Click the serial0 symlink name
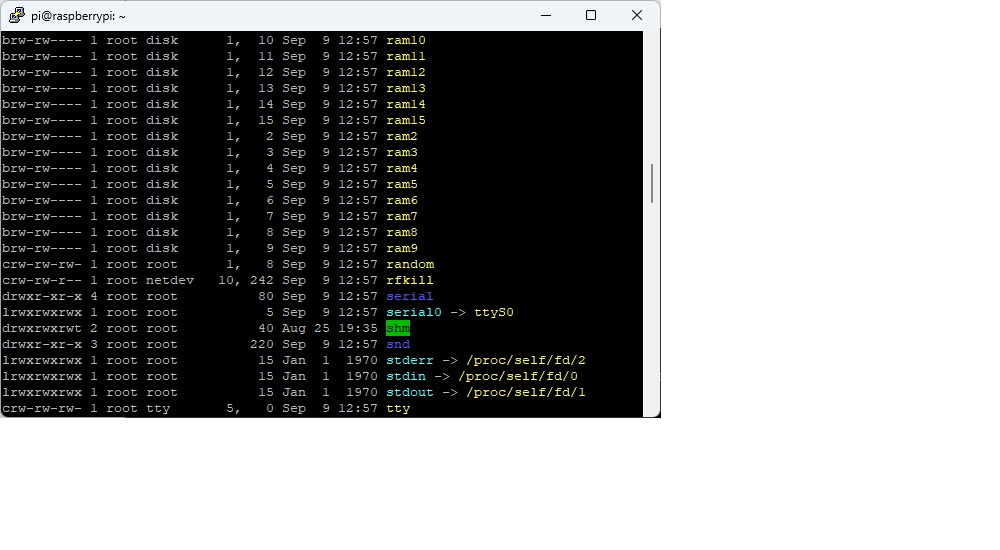 tap(414, 312)
